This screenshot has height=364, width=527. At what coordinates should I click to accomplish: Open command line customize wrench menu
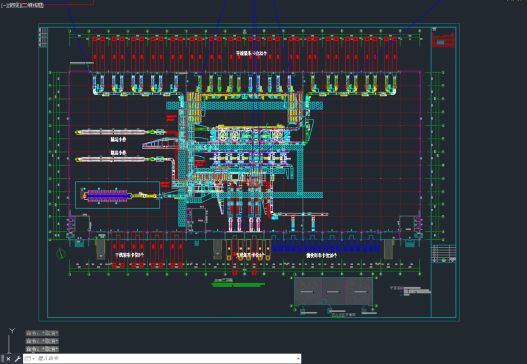tap(17, 359)
